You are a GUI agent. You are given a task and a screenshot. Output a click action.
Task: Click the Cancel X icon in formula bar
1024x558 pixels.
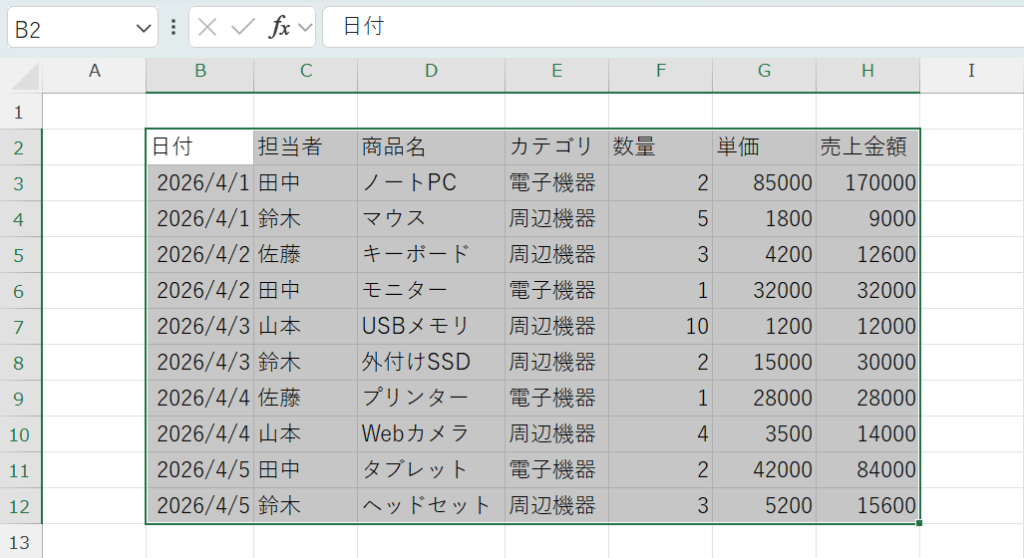[207, 27]
